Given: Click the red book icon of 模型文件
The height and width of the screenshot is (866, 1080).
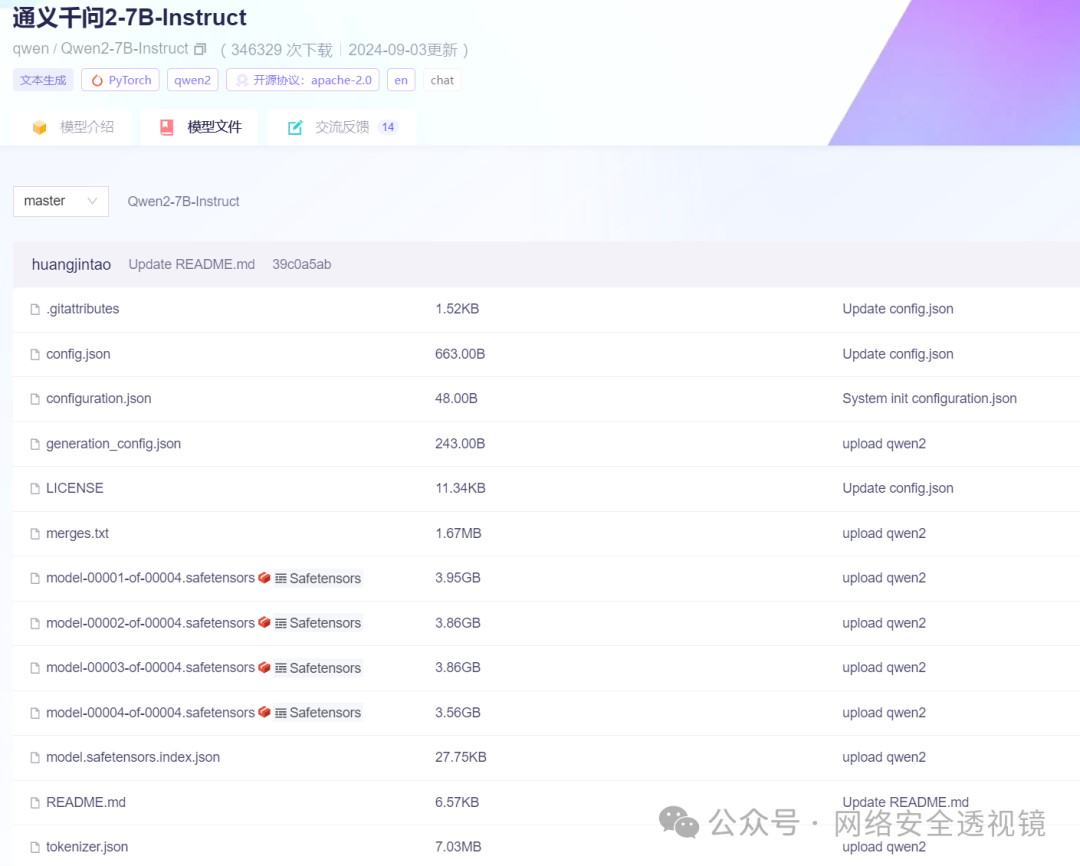Looking at the screenshot, I should (167, 127).
